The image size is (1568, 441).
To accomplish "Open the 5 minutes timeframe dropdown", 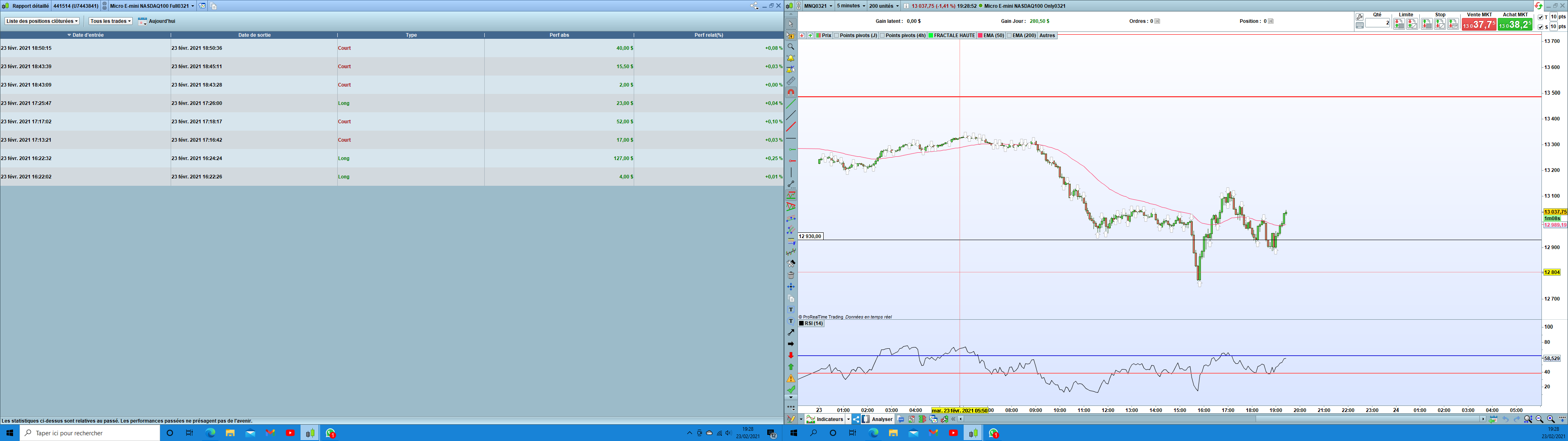I will (850, 6).
